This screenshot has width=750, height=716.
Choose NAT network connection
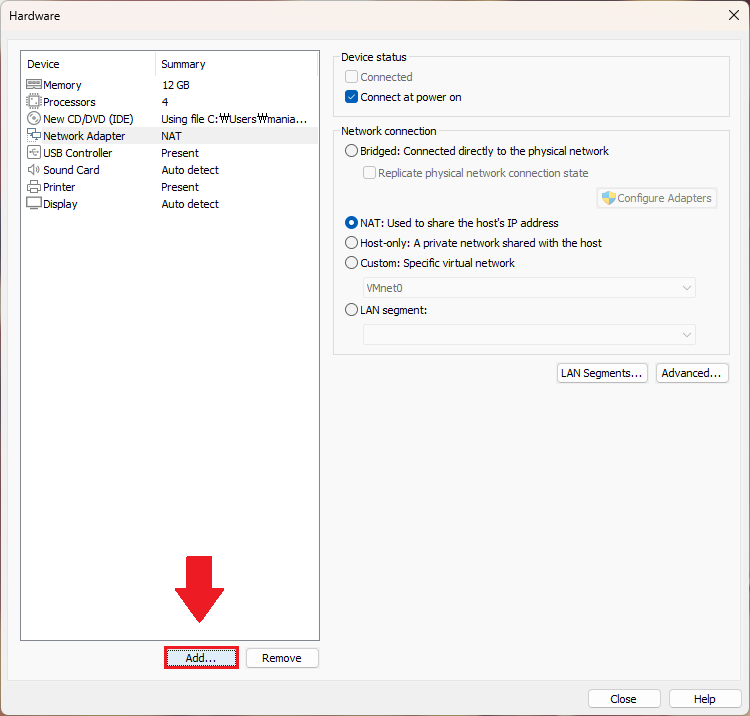pos(352,223)
